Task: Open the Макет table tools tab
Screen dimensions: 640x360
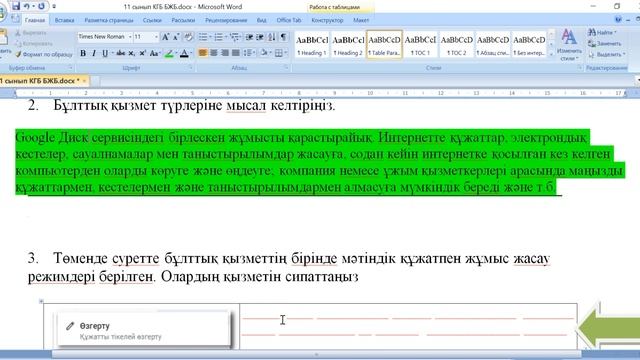Action: 361,20
